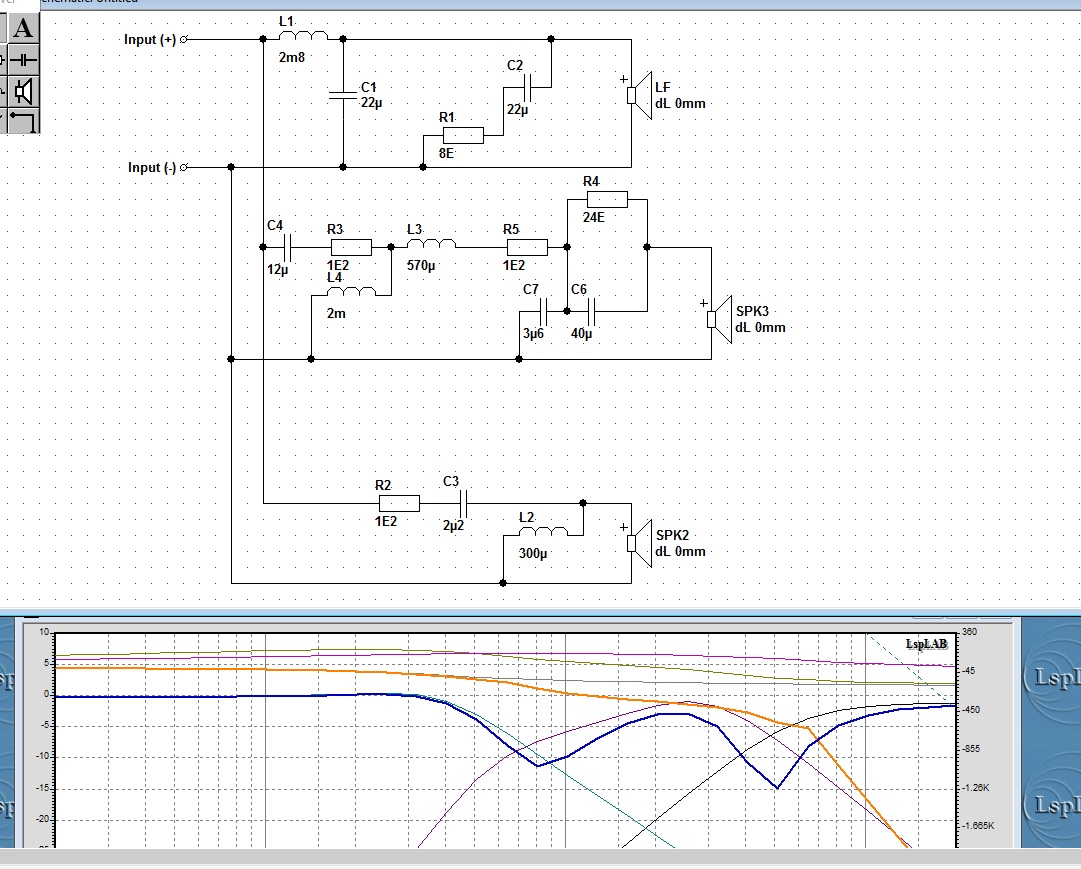Click the LF woofer speaker symbol
The image size is (1081, 869).
640,95
